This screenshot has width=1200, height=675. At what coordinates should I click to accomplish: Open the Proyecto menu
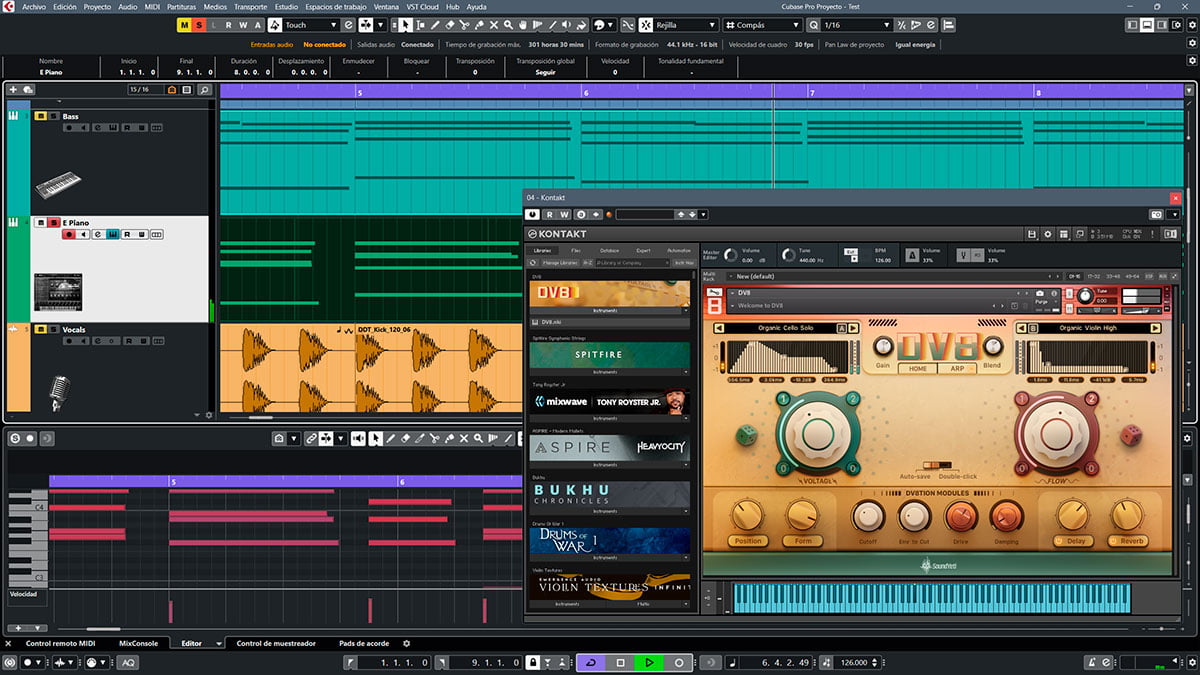point(97,6)
